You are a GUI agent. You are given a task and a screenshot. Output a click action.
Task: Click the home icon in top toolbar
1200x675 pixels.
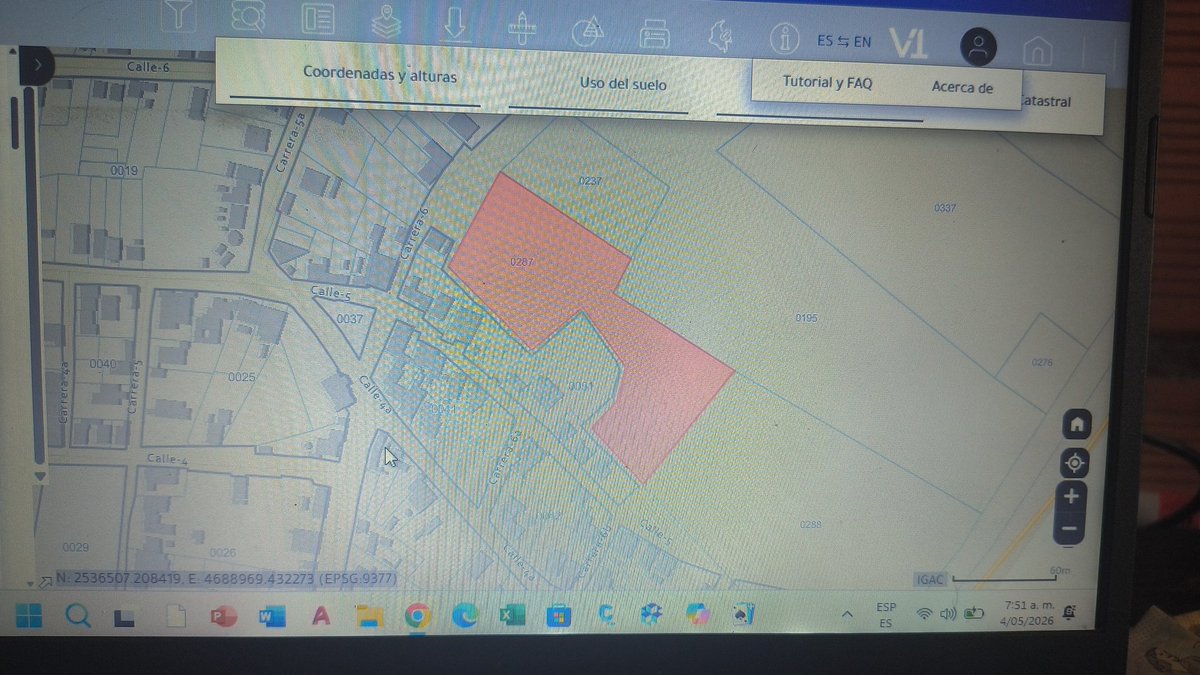point(1038,50)
